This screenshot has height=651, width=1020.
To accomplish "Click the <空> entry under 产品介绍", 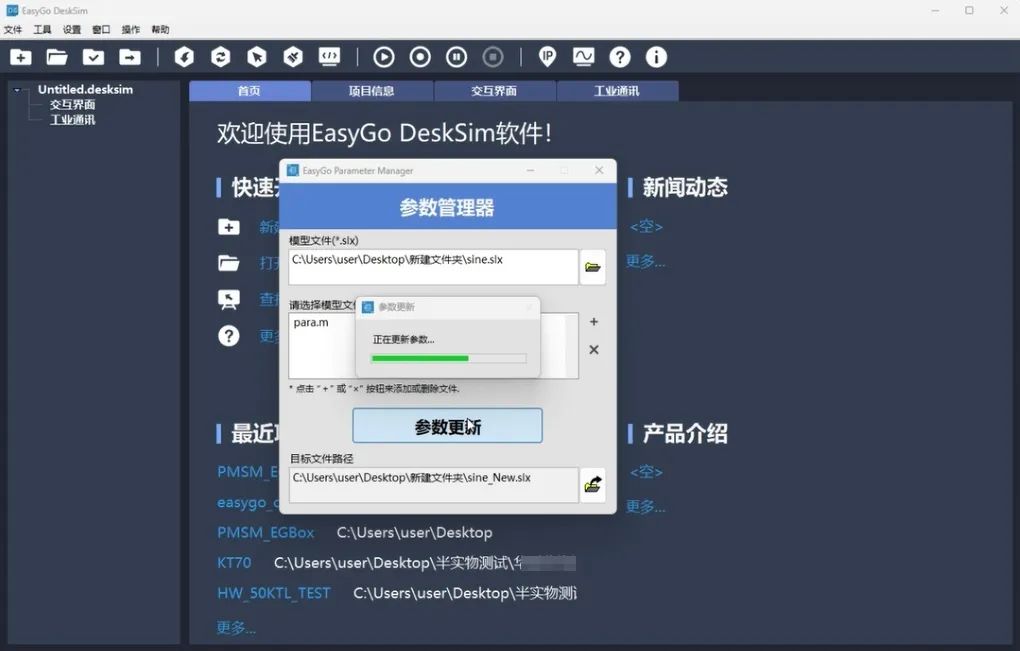I will [x=646, y=472].
